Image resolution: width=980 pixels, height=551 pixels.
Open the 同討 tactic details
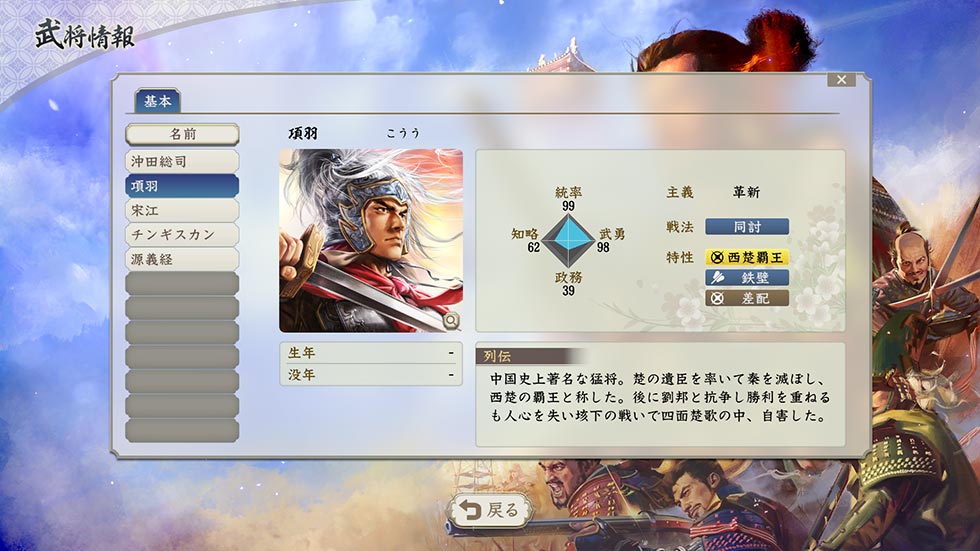point(747,226)
